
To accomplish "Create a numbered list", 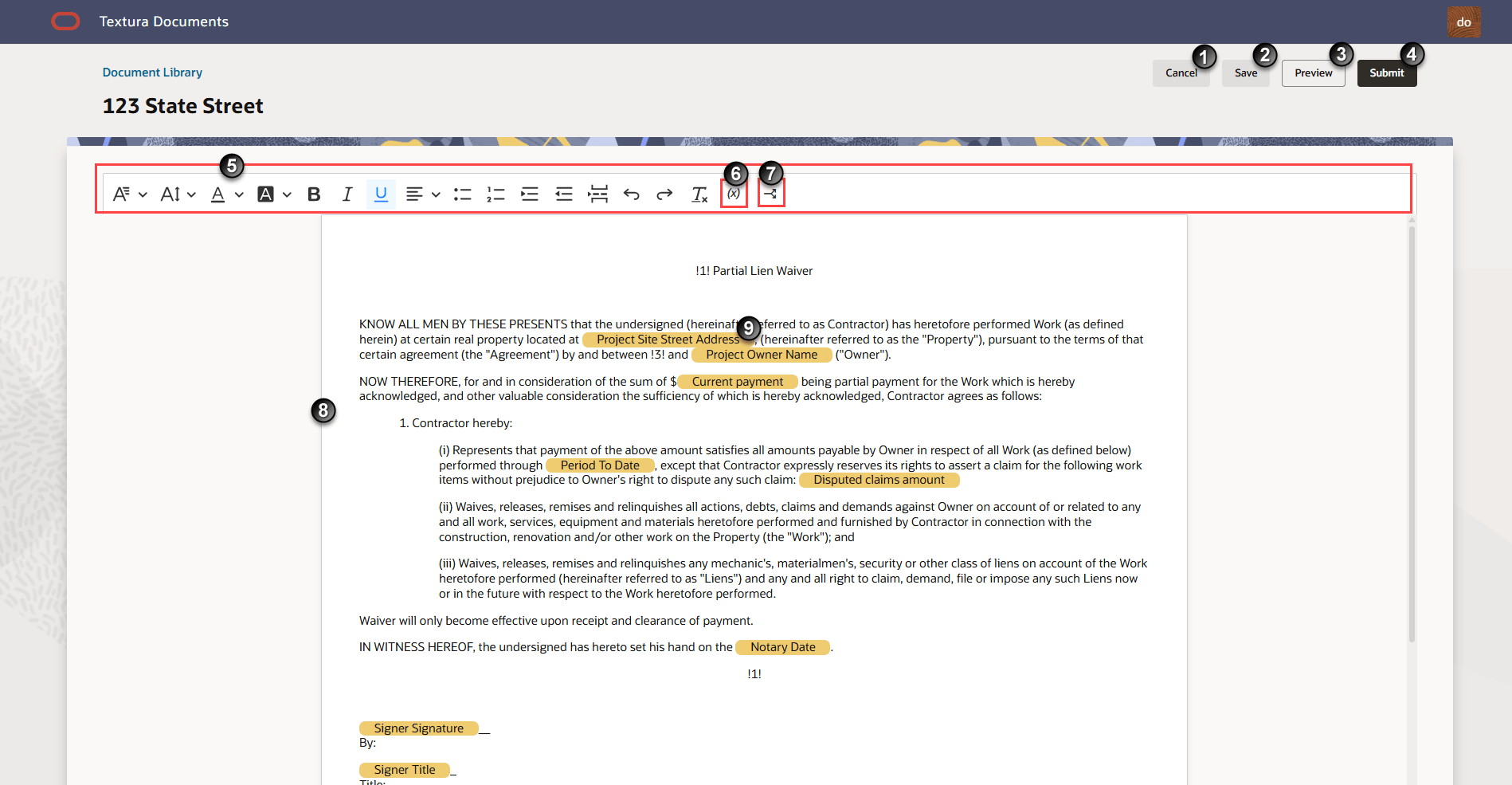I will 496,194.
